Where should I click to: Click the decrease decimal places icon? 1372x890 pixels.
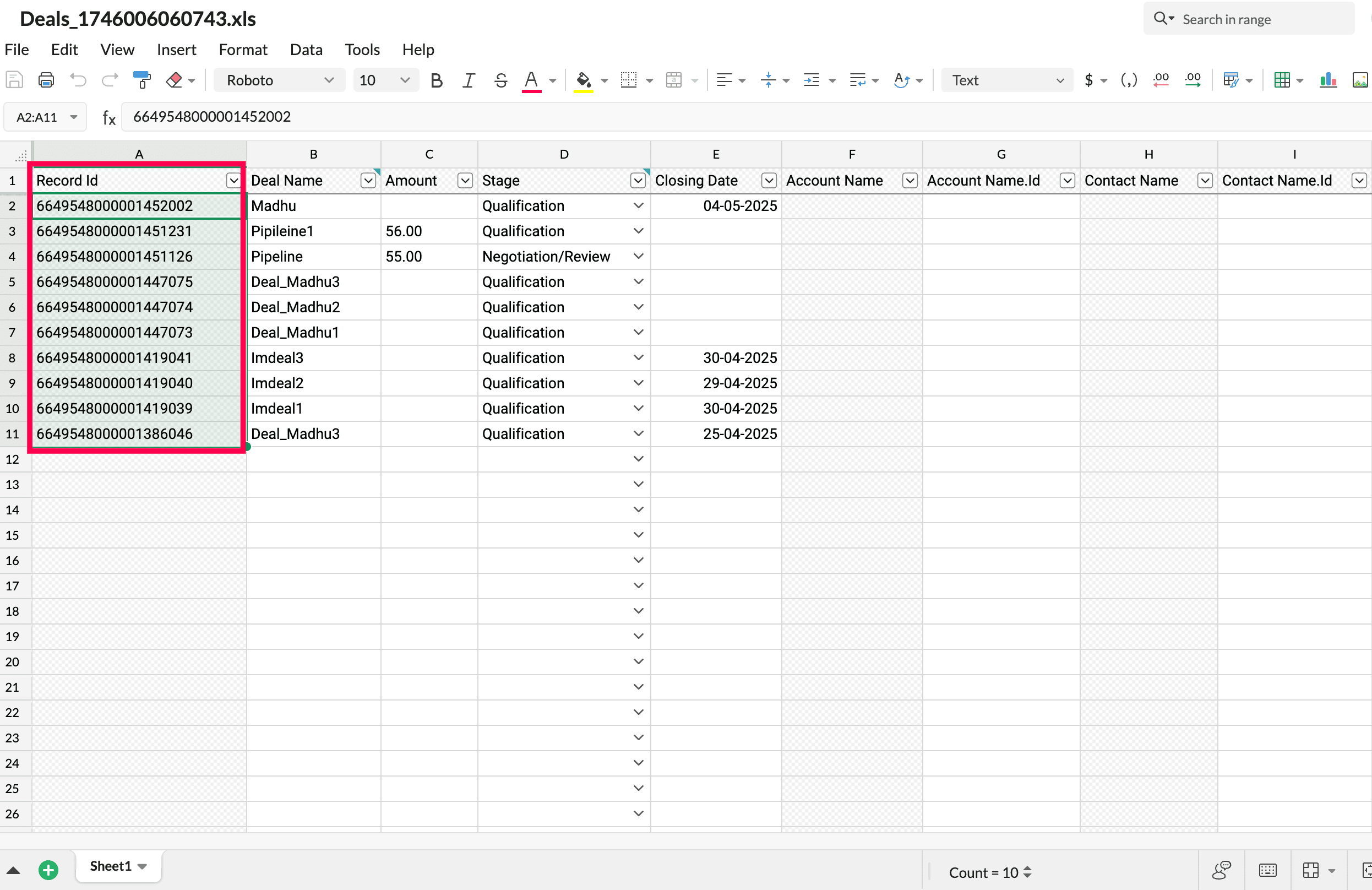(x=1161, y=80)
